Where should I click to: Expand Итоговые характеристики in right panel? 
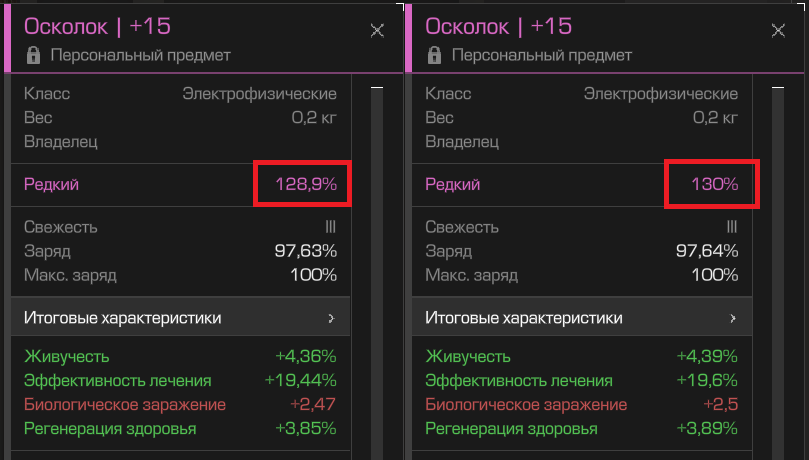coord(581,317)
